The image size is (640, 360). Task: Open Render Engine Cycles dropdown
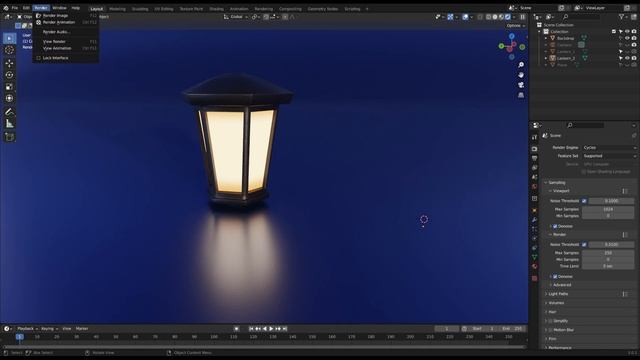610,148
